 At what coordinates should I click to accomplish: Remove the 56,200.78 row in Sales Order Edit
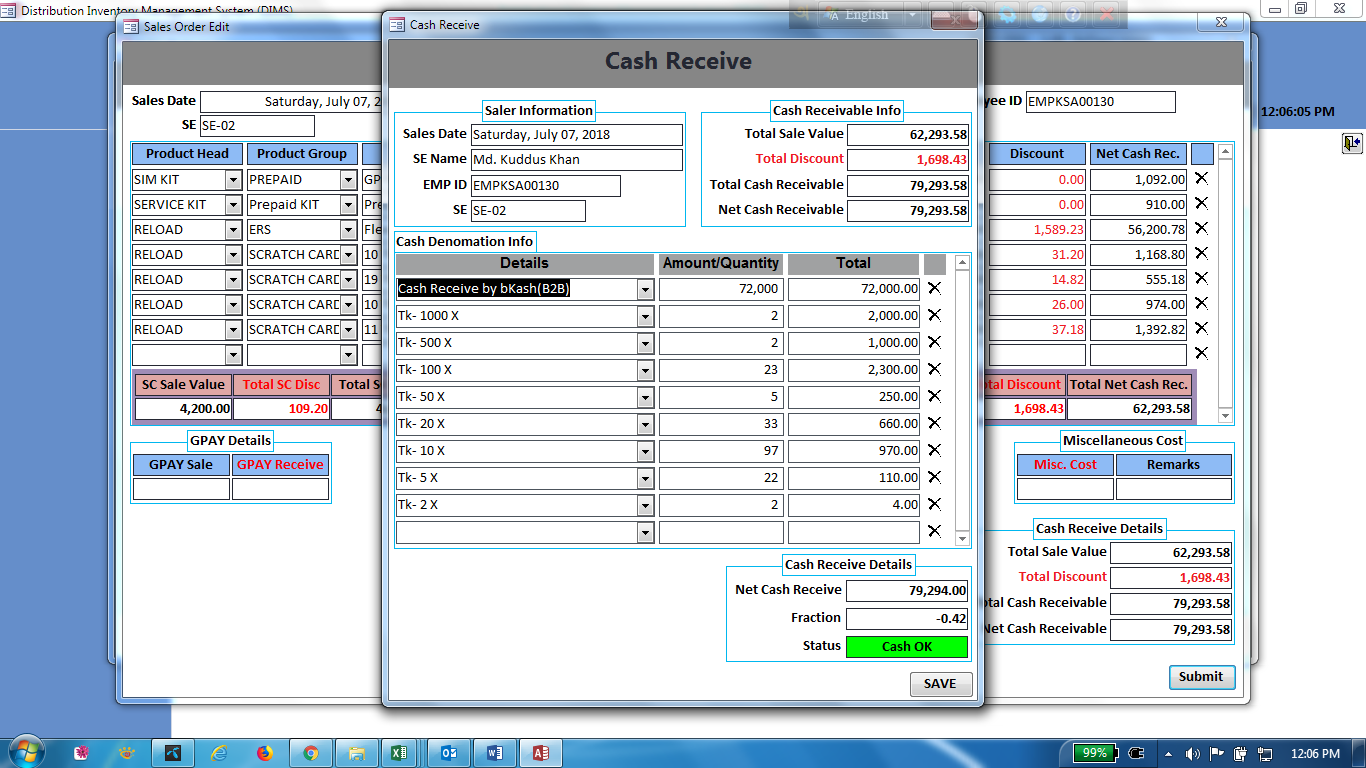point(1201,229)
